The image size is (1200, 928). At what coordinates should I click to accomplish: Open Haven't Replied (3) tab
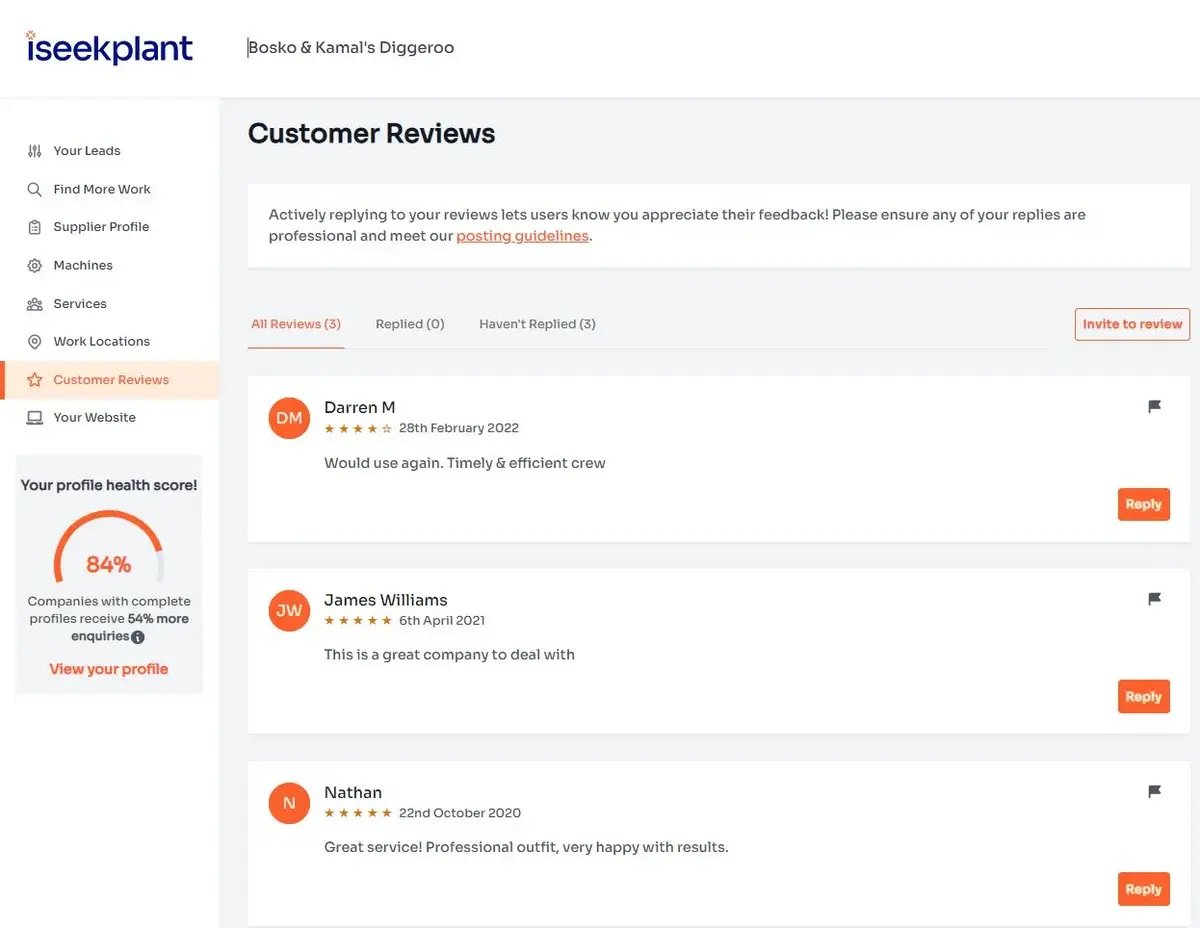(537, 324)
